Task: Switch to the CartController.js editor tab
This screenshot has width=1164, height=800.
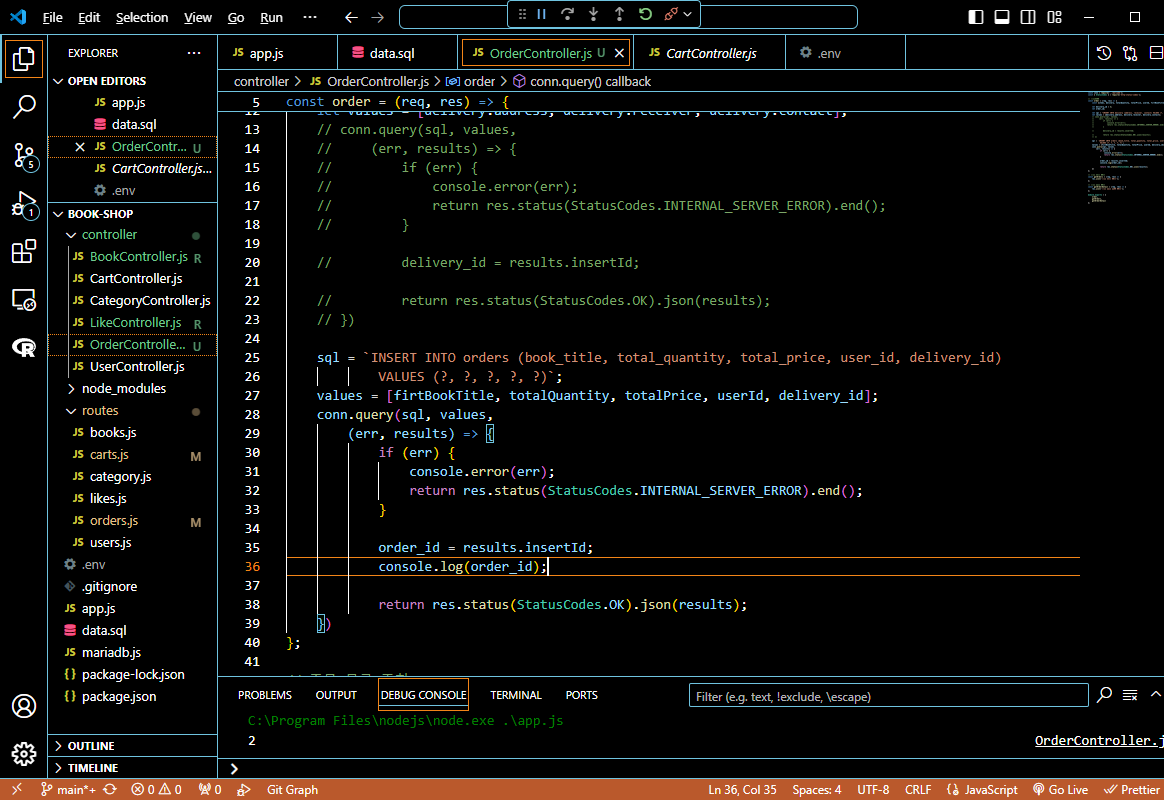Action: click(710, 53)
